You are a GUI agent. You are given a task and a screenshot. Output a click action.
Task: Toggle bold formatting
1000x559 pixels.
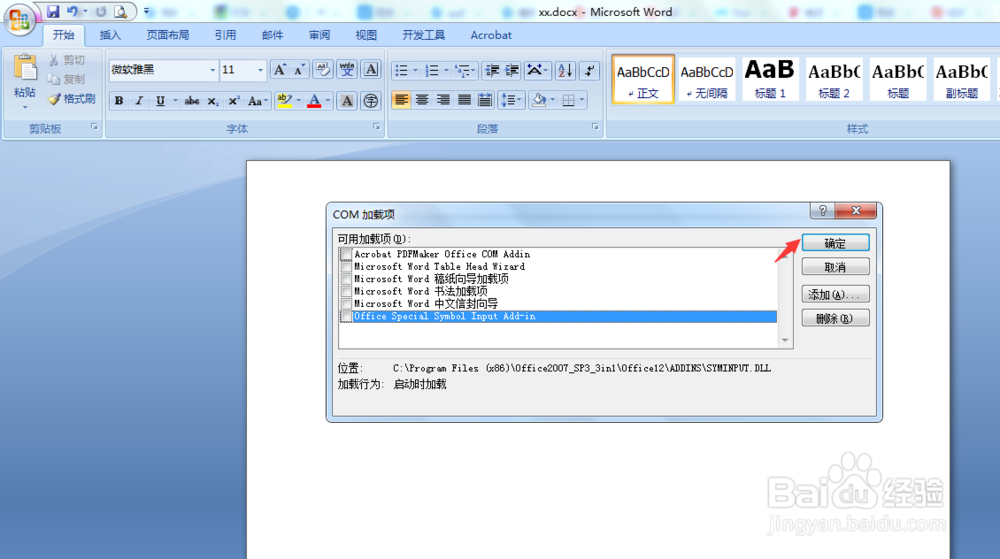119,101
